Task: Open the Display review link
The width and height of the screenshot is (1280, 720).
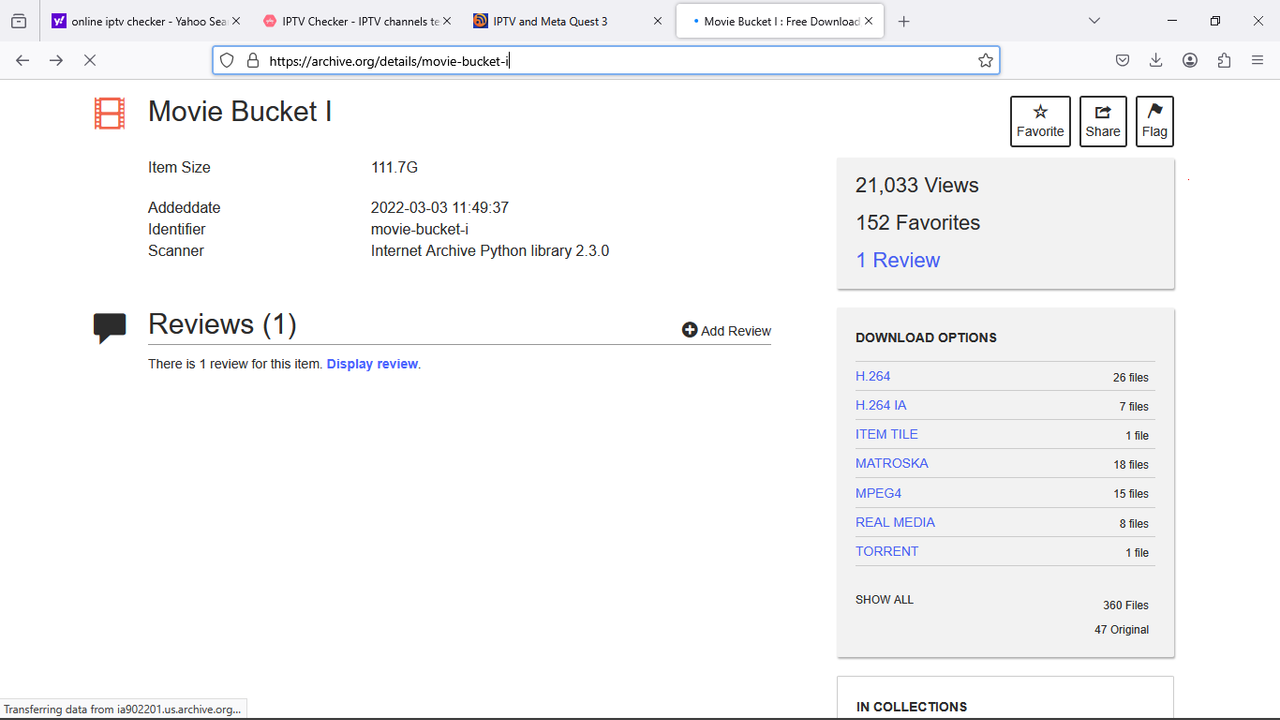Action: click(372, 364)
